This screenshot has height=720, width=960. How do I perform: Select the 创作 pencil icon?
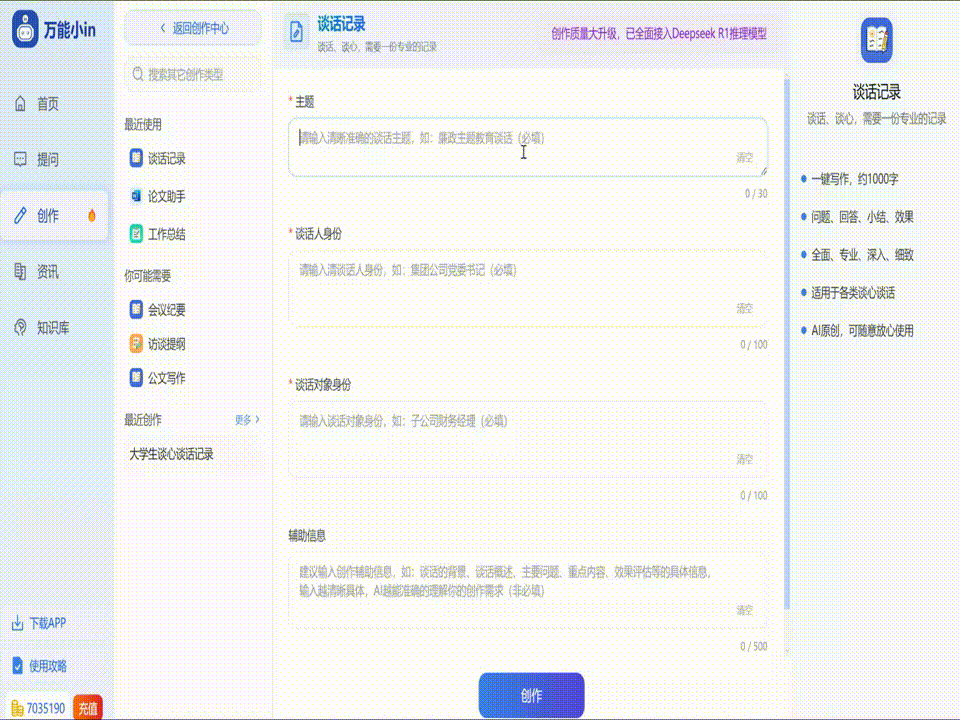click(20, 215)
